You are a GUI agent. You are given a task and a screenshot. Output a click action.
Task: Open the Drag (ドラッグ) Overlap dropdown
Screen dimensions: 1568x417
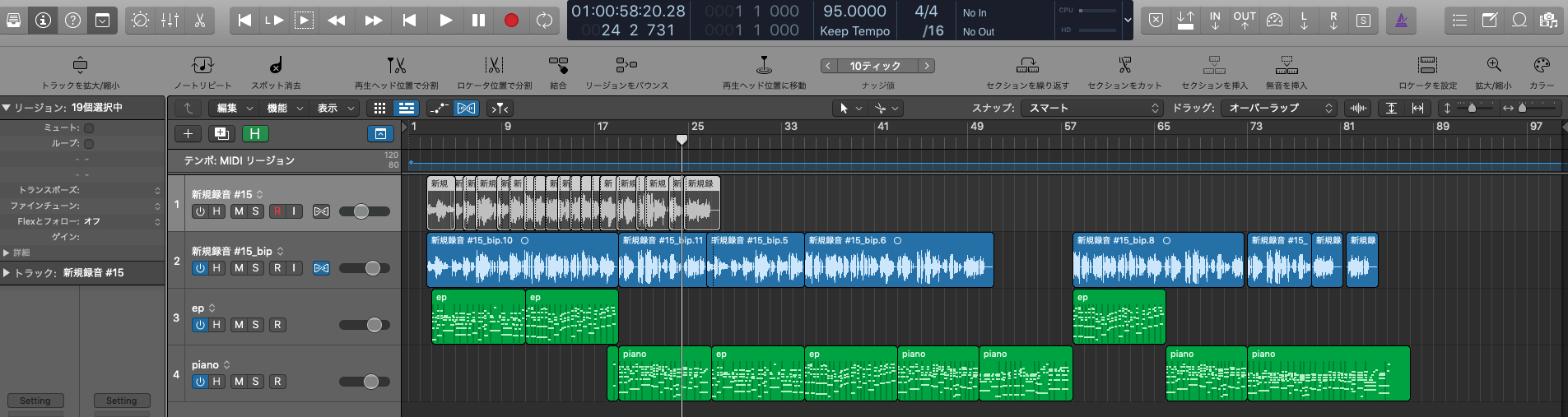(1278, 108)
